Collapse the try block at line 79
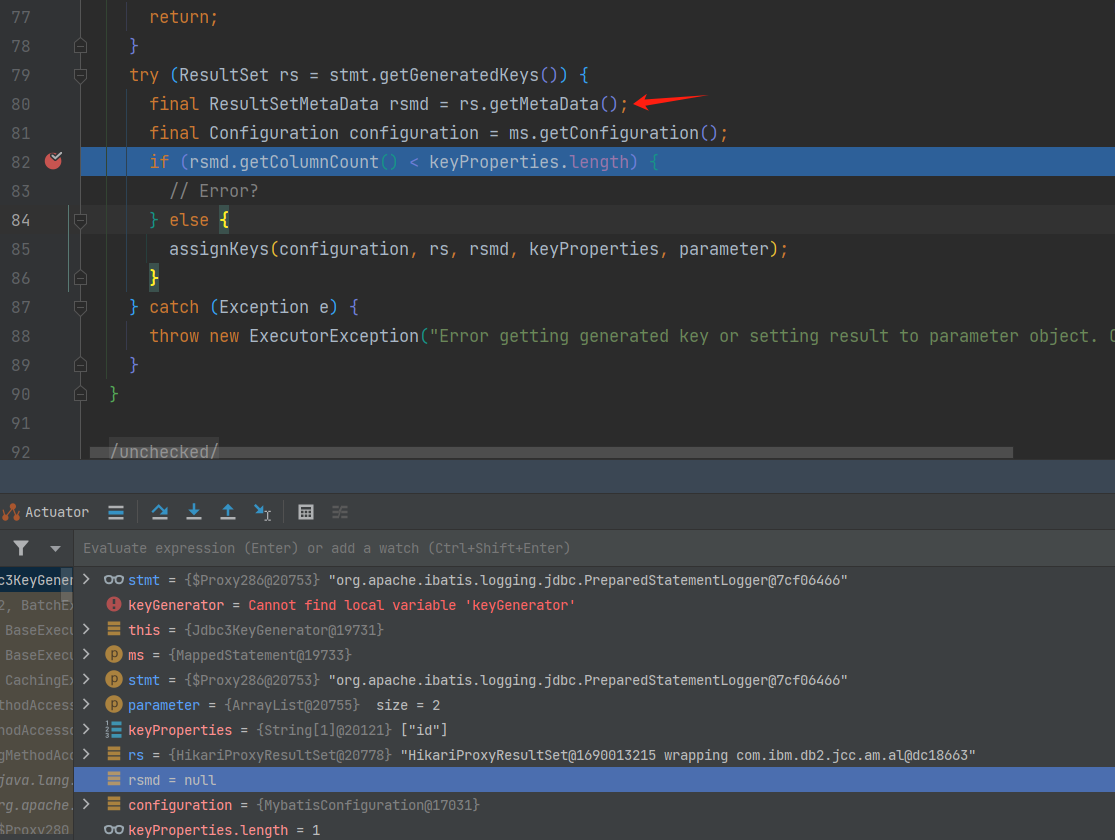 click(x=81, y=75)
